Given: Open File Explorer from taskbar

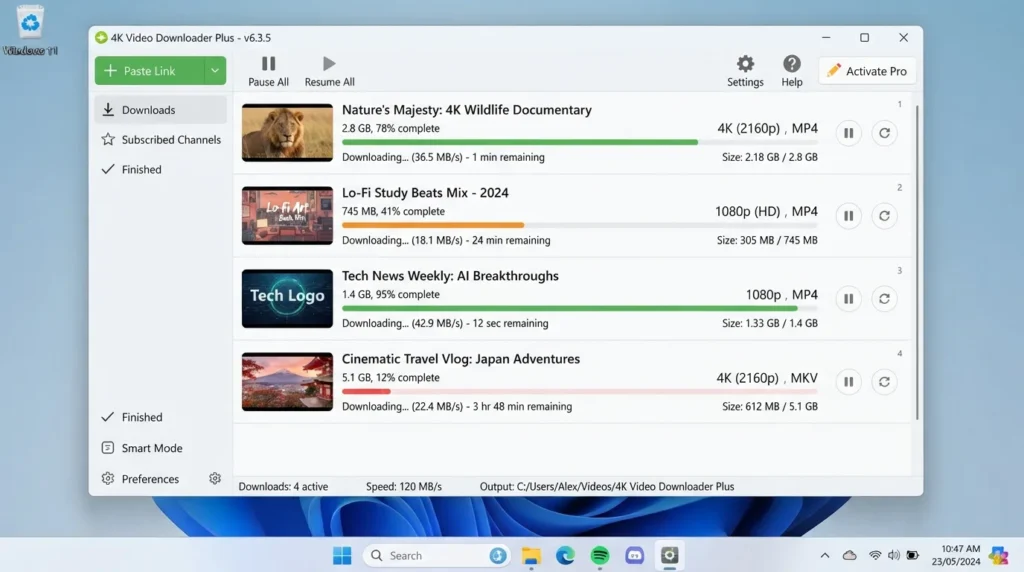Looking at the screenshot, I should [531, 556].
